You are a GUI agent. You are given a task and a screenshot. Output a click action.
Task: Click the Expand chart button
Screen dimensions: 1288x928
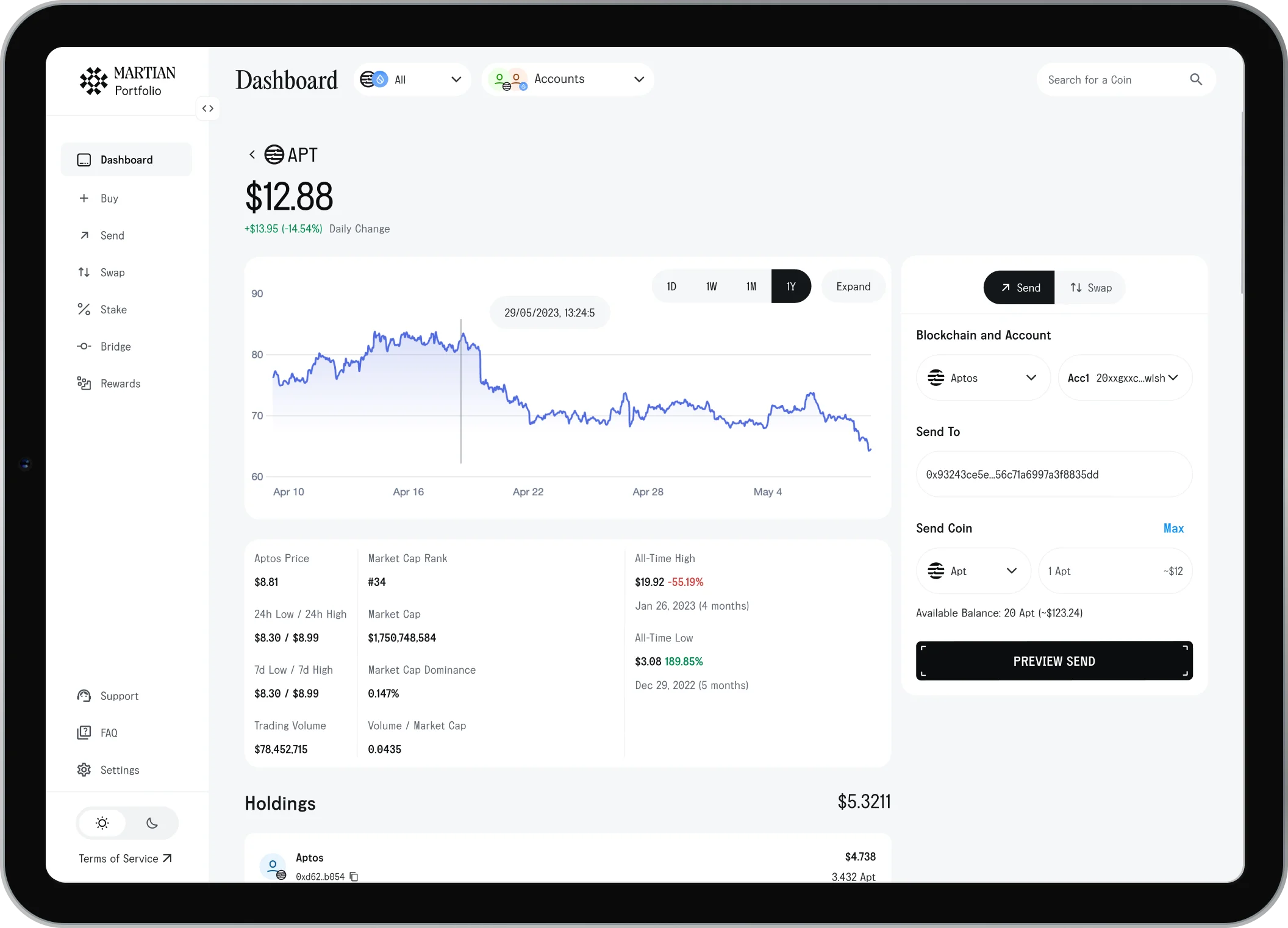click(854, 287)
